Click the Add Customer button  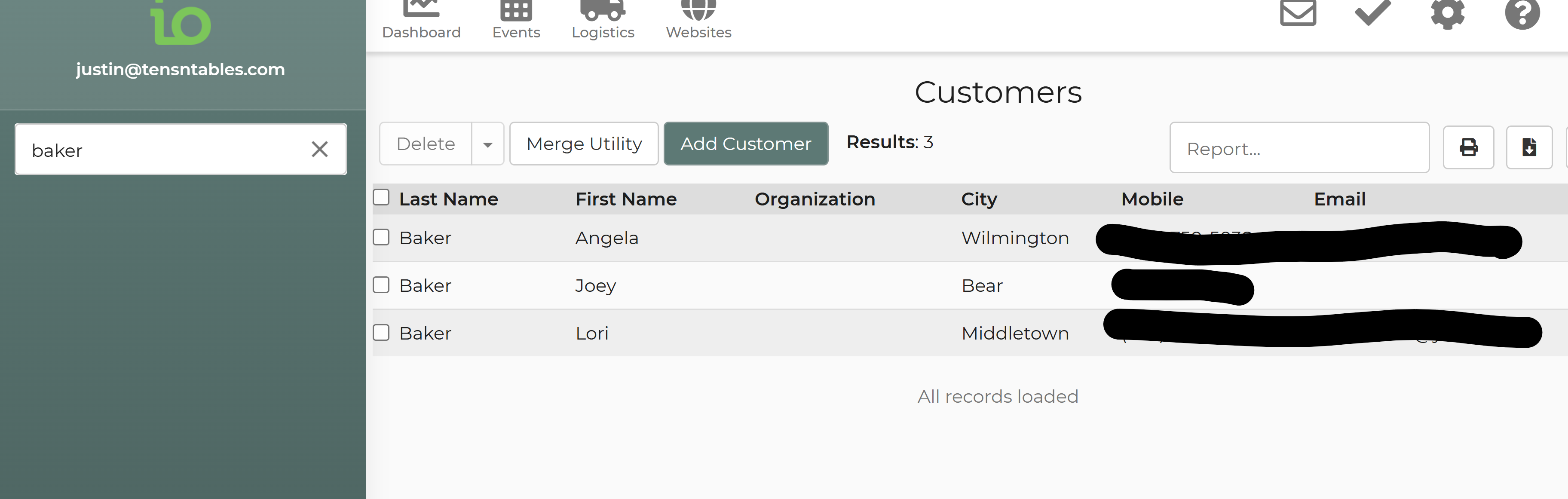(x=746, y=144)
